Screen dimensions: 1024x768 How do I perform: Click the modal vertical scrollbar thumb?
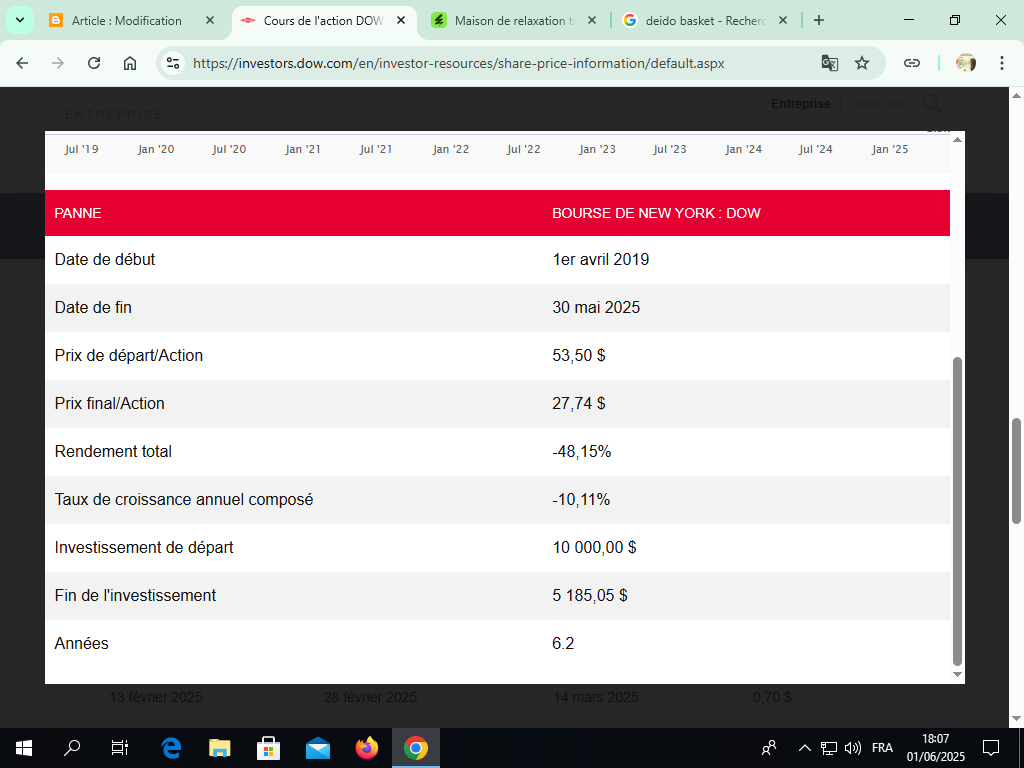[957, 511]
